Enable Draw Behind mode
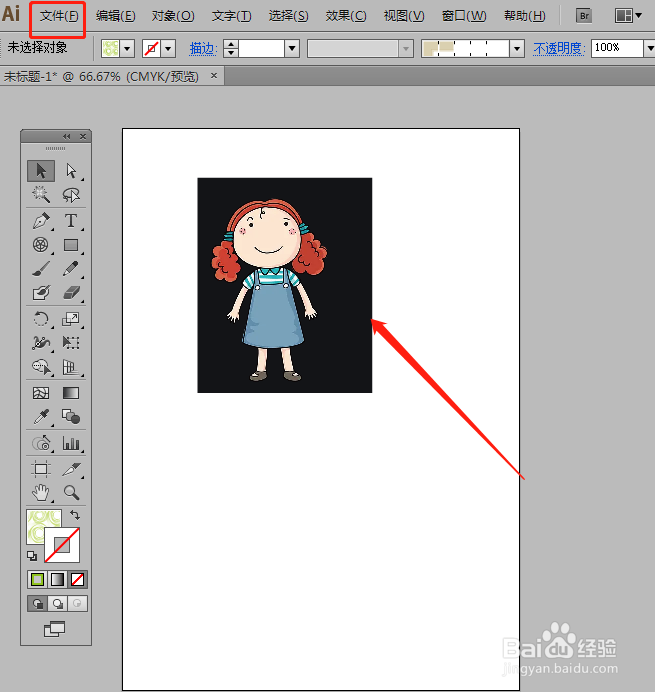655x692 pixels. point(57,603)
